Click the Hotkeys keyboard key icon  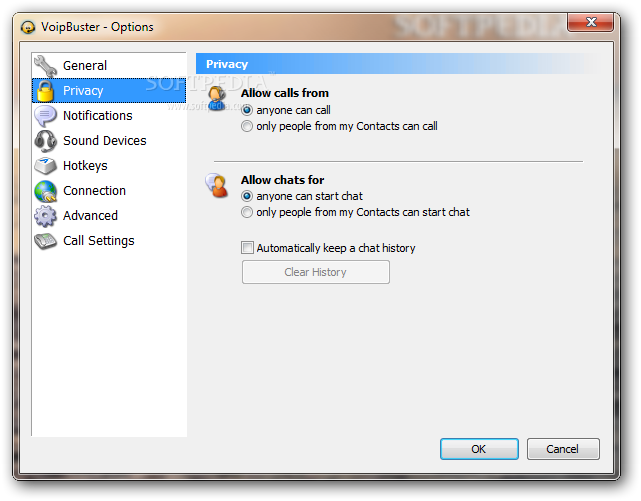[x=45, y=166]
